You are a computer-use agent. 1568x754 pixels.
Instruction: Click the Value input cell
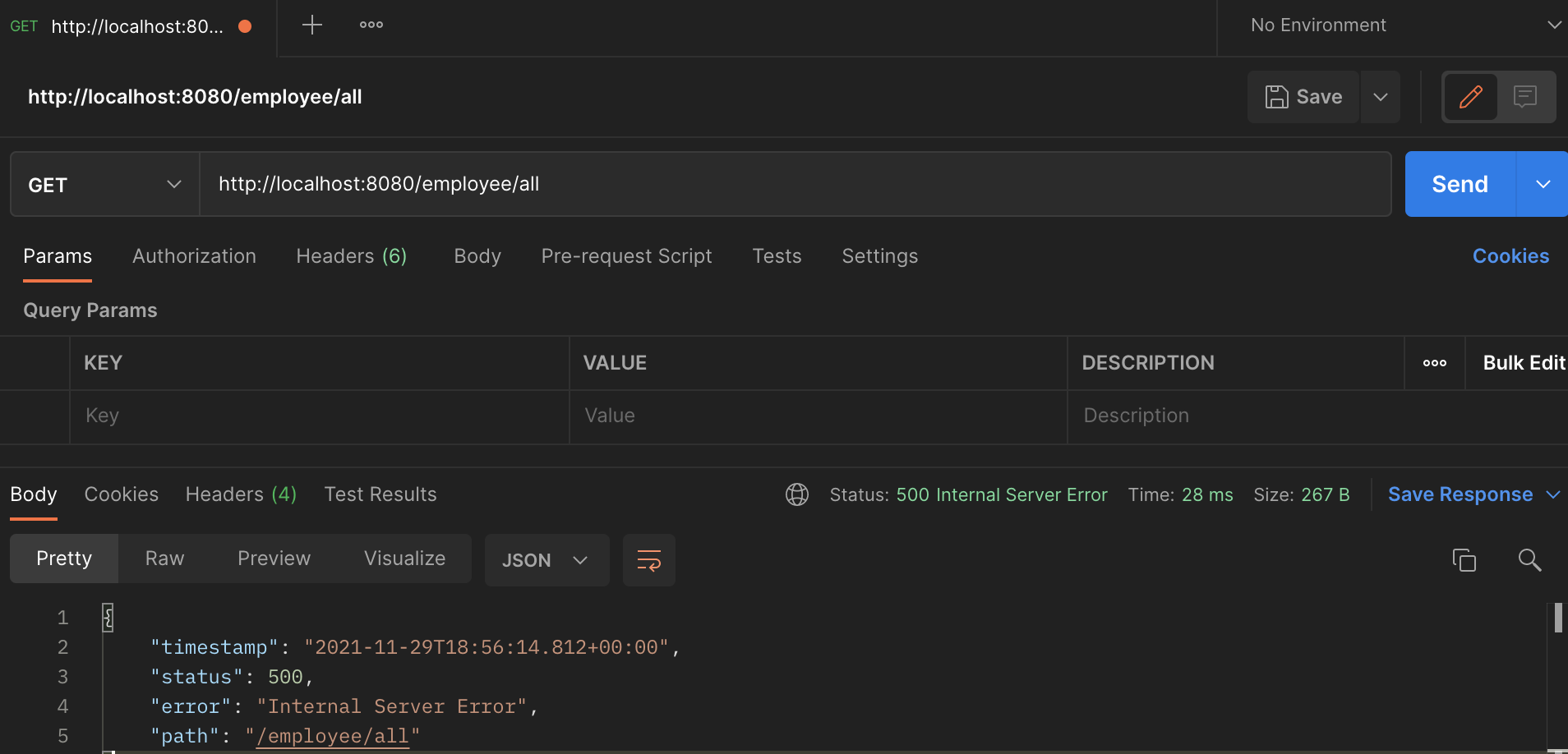tap(818, 416)
